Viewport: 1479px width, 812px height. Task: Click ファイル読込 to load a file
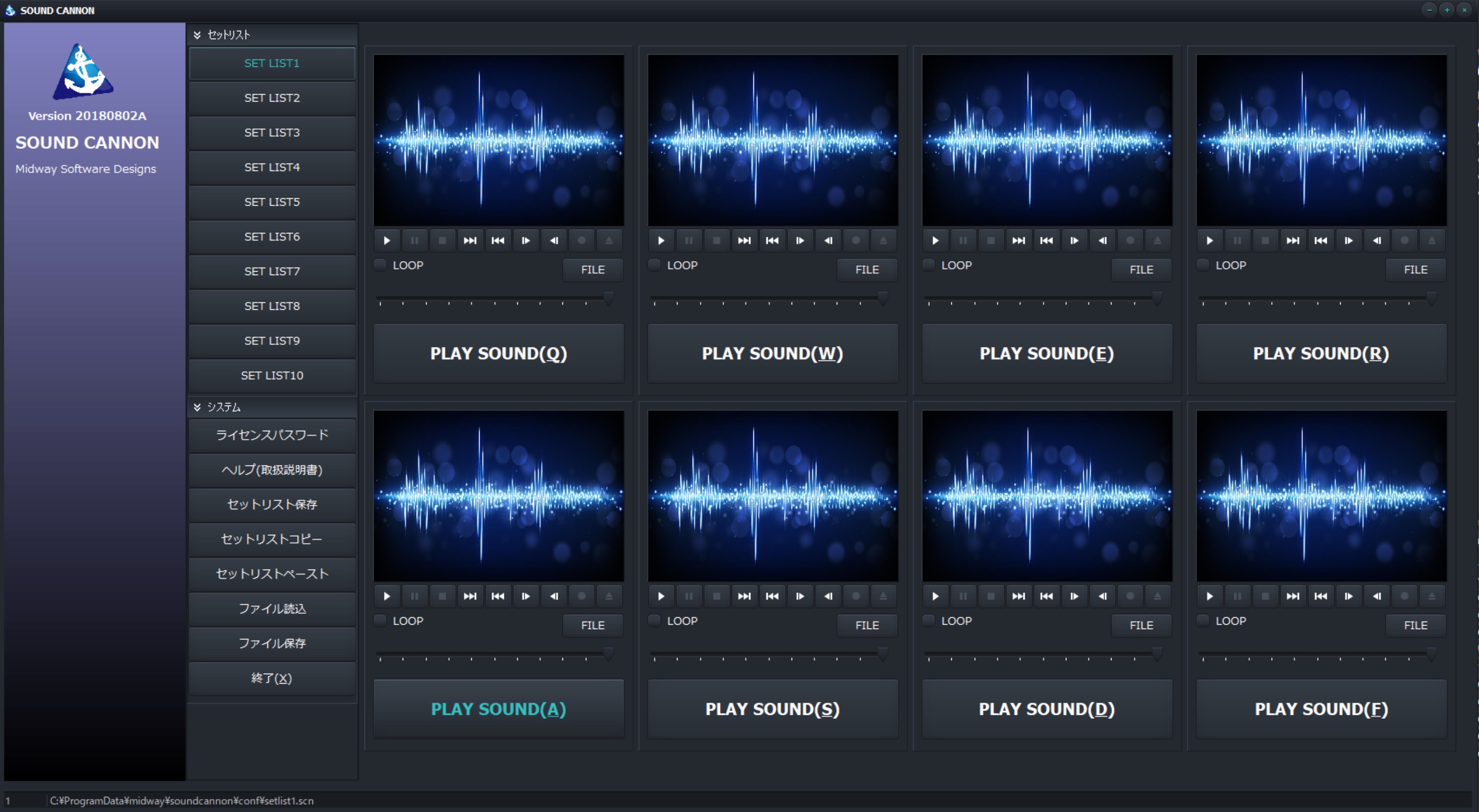click(272, 609)
